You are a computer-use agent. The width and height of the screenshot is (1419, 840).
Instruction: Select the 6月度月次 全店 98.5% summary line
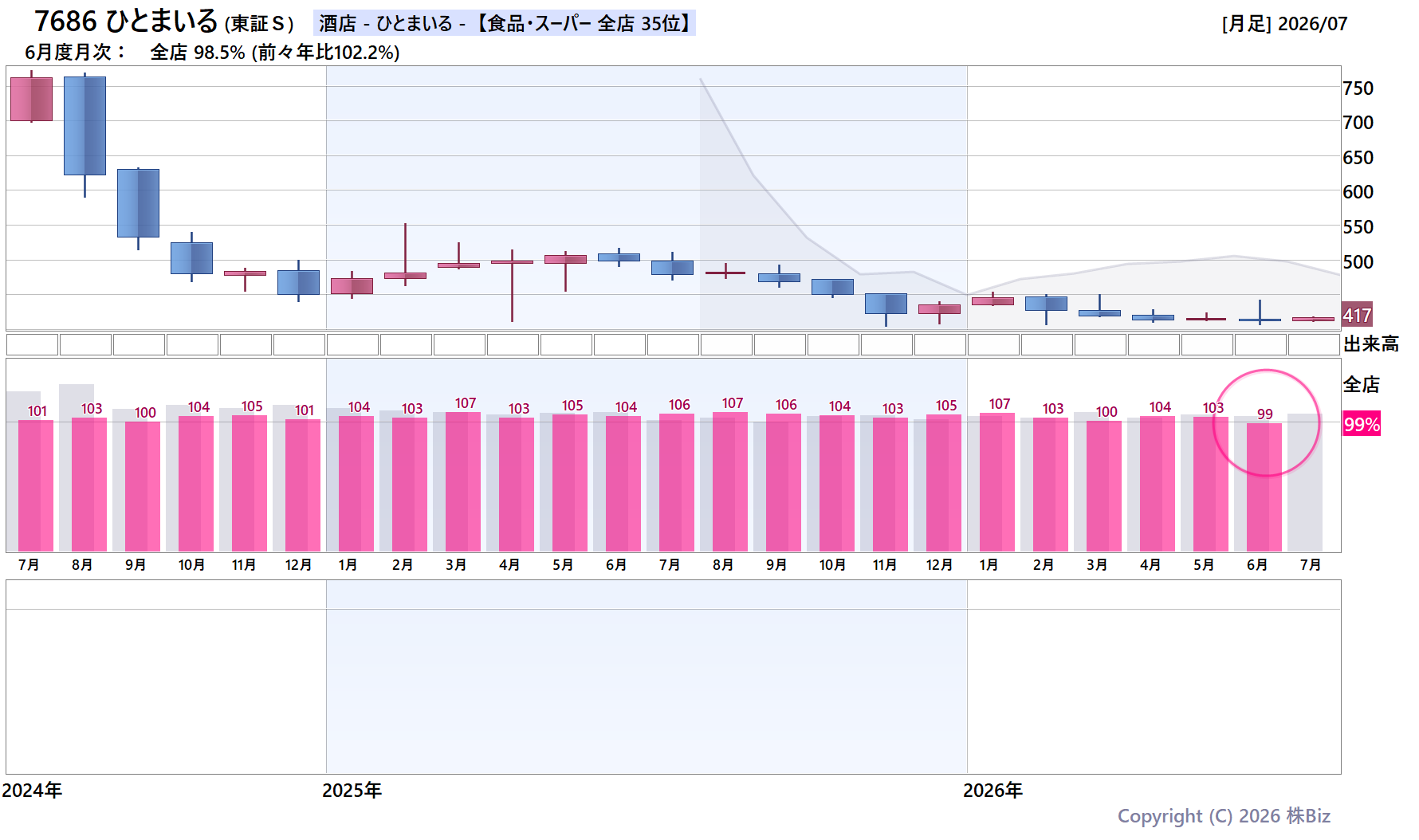pos(212,53)
